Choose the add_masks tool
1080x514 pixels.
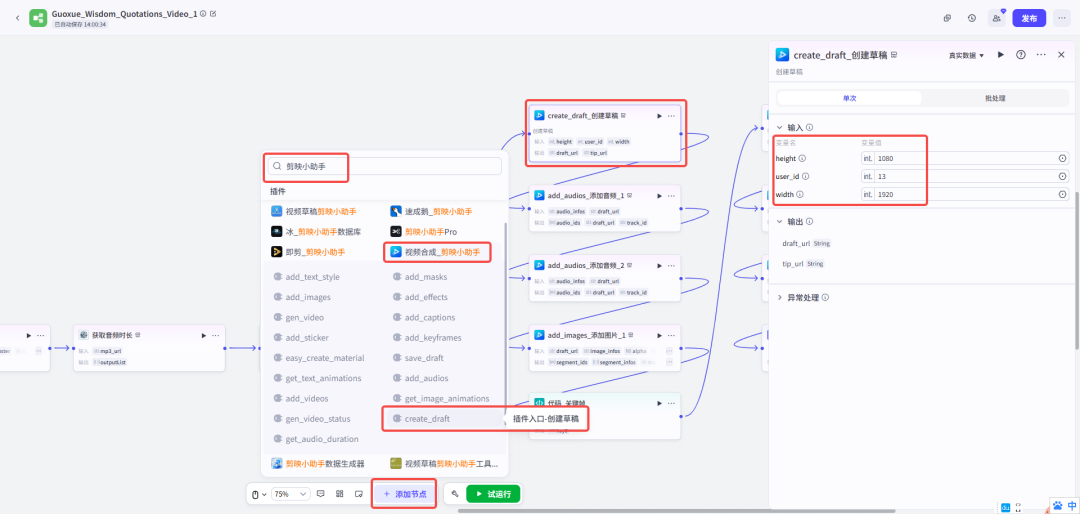click(x=419, y=277)
